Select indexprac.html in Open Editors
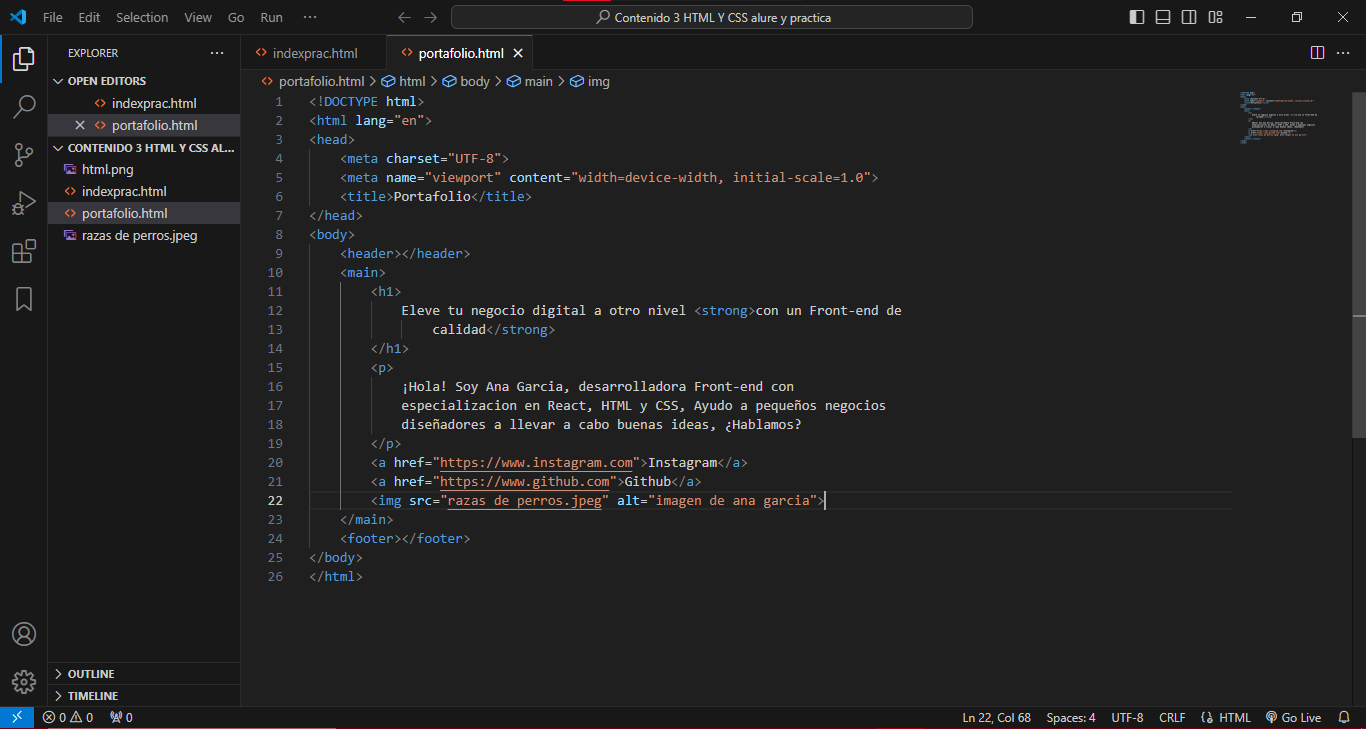Screen dimensions: 1366x729 144,103
